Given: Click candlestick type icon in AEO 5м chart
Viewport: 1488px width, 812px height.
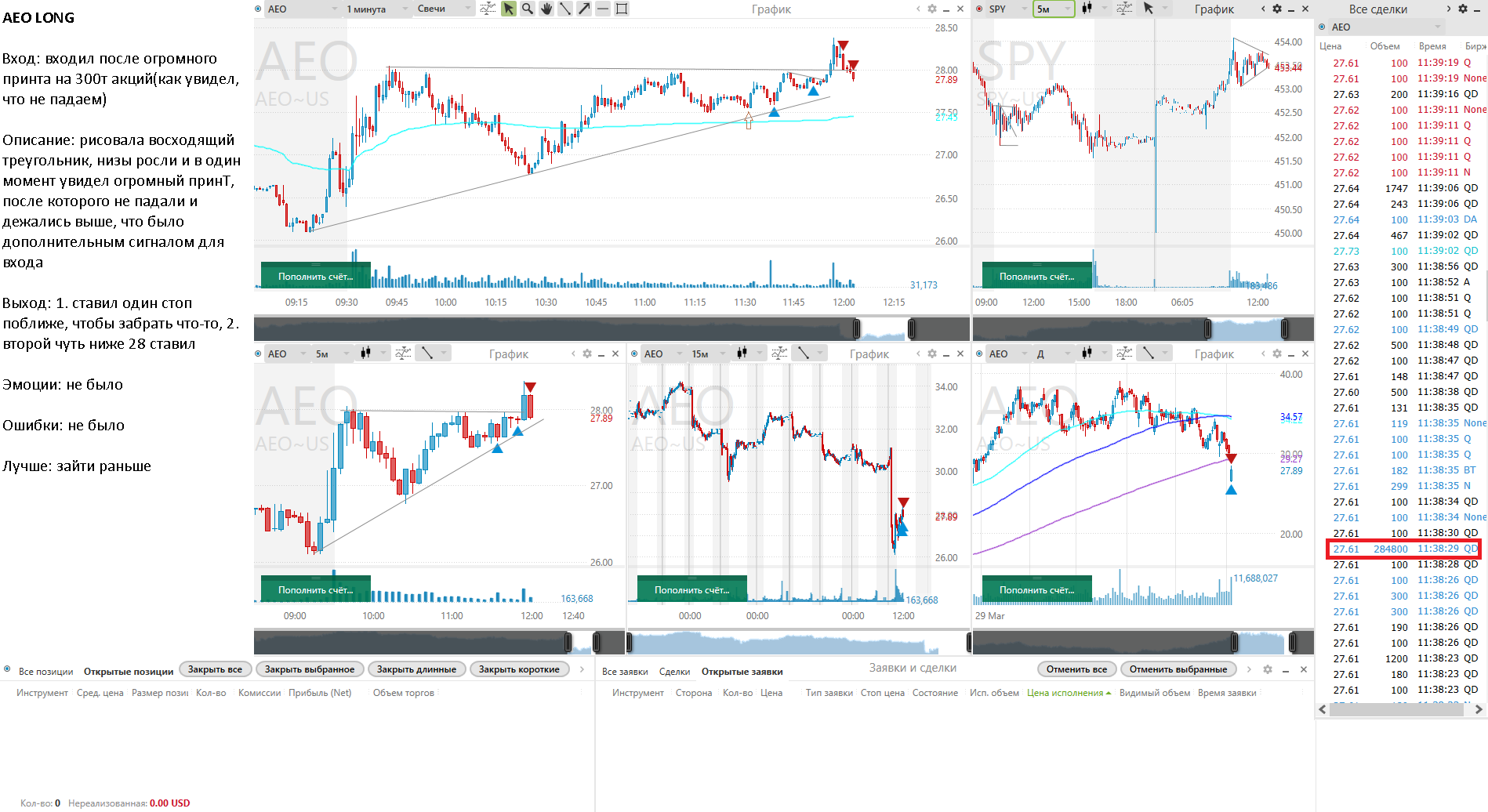Looking at the screenshot, I should click(x=365, y=353).
